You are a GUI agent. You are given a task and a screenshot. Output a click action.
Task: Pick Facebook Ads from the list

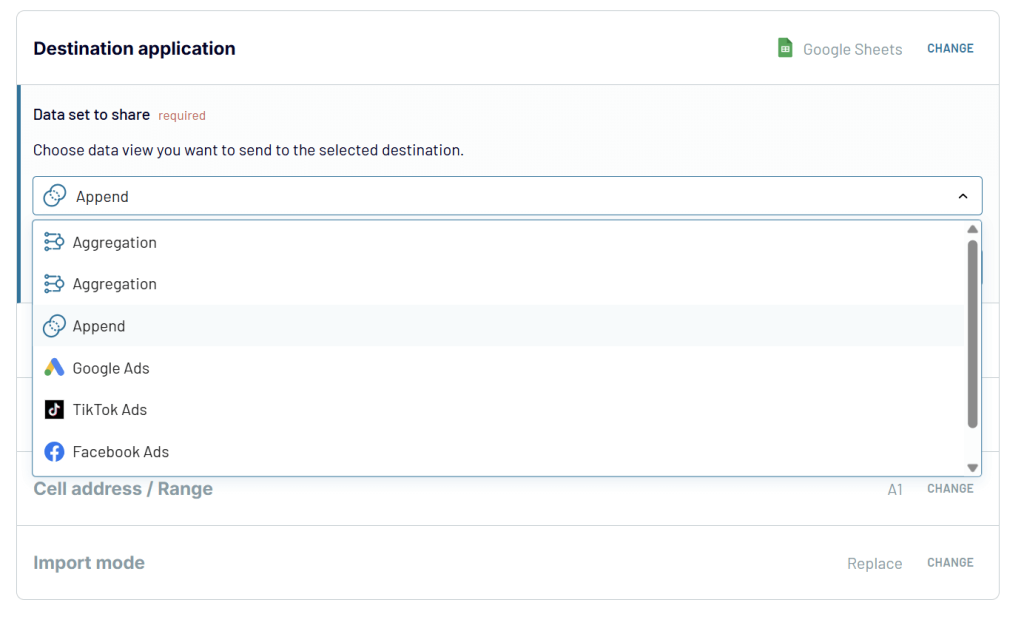tap(121, 452)
